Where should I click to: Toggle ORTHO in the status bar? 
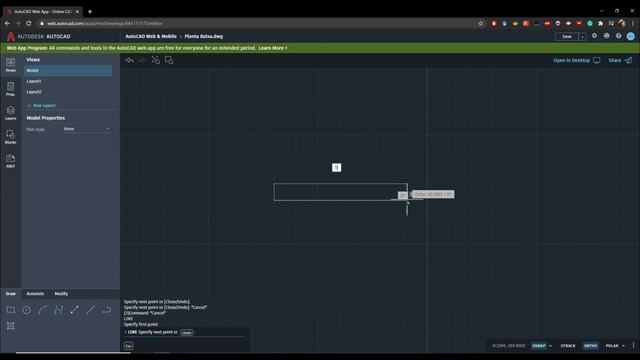[590, 346]
